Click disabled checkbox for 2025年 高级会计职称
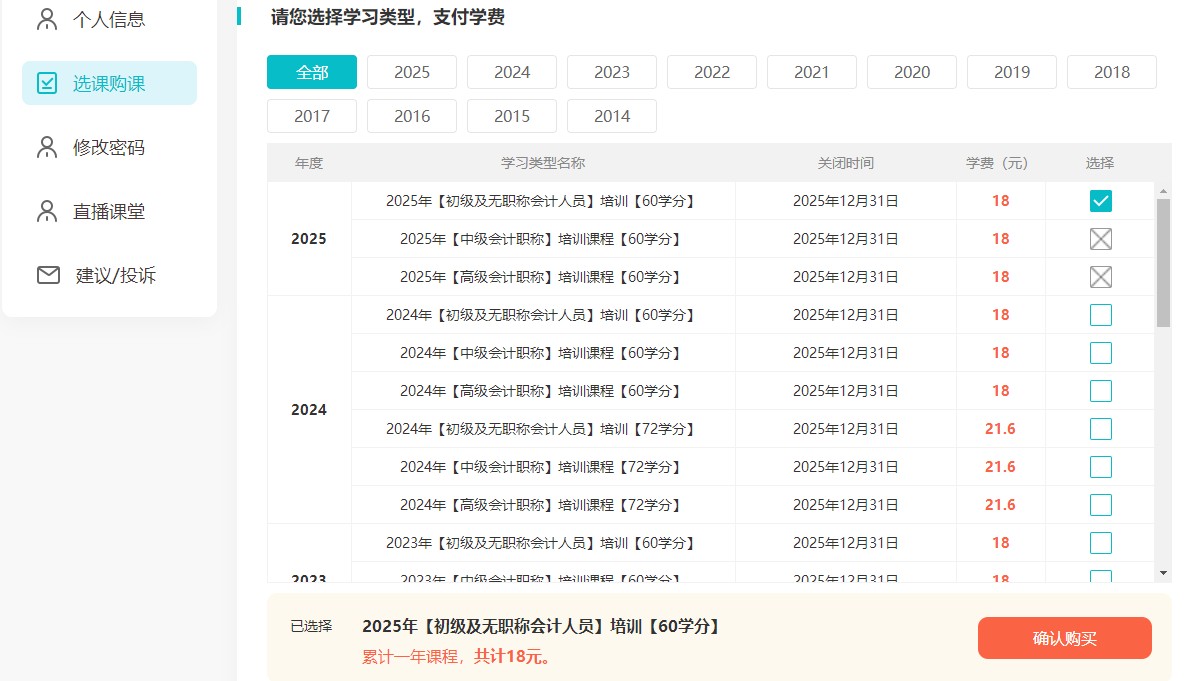Screen dimensions: 1186x681 pyautogui.click(x=1101, y=277)
